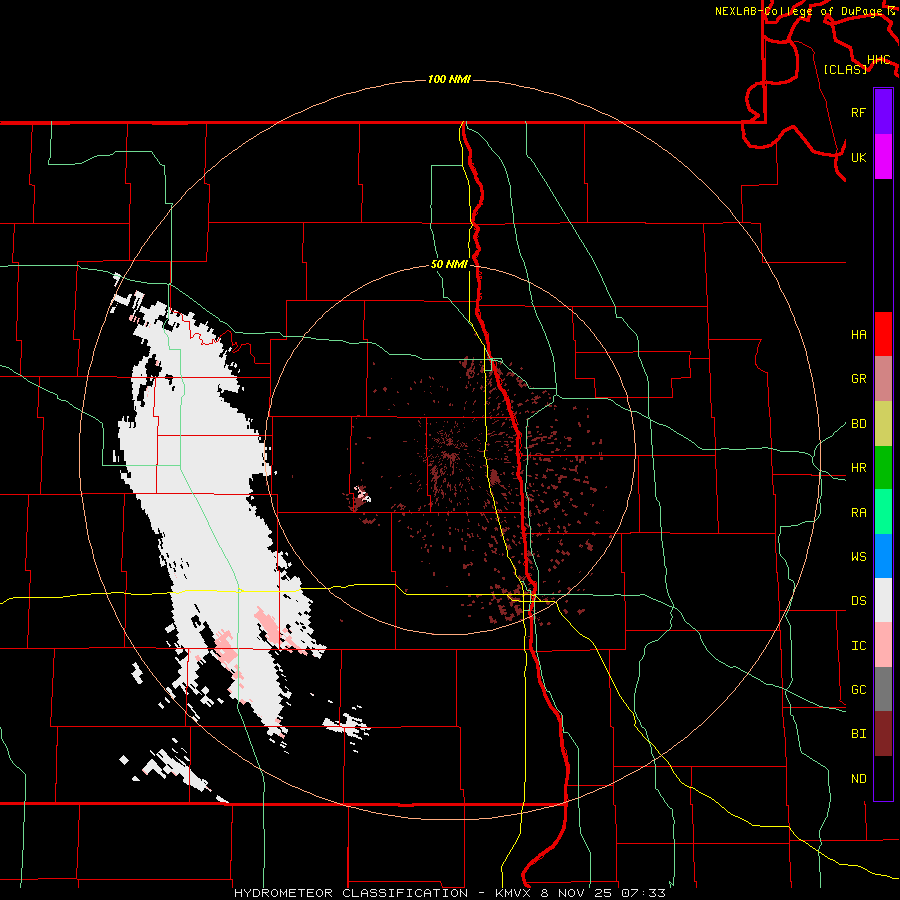
Task: Click the Hydrometeor Classification KMVX title caption
Action: click(x=449, y=893)
